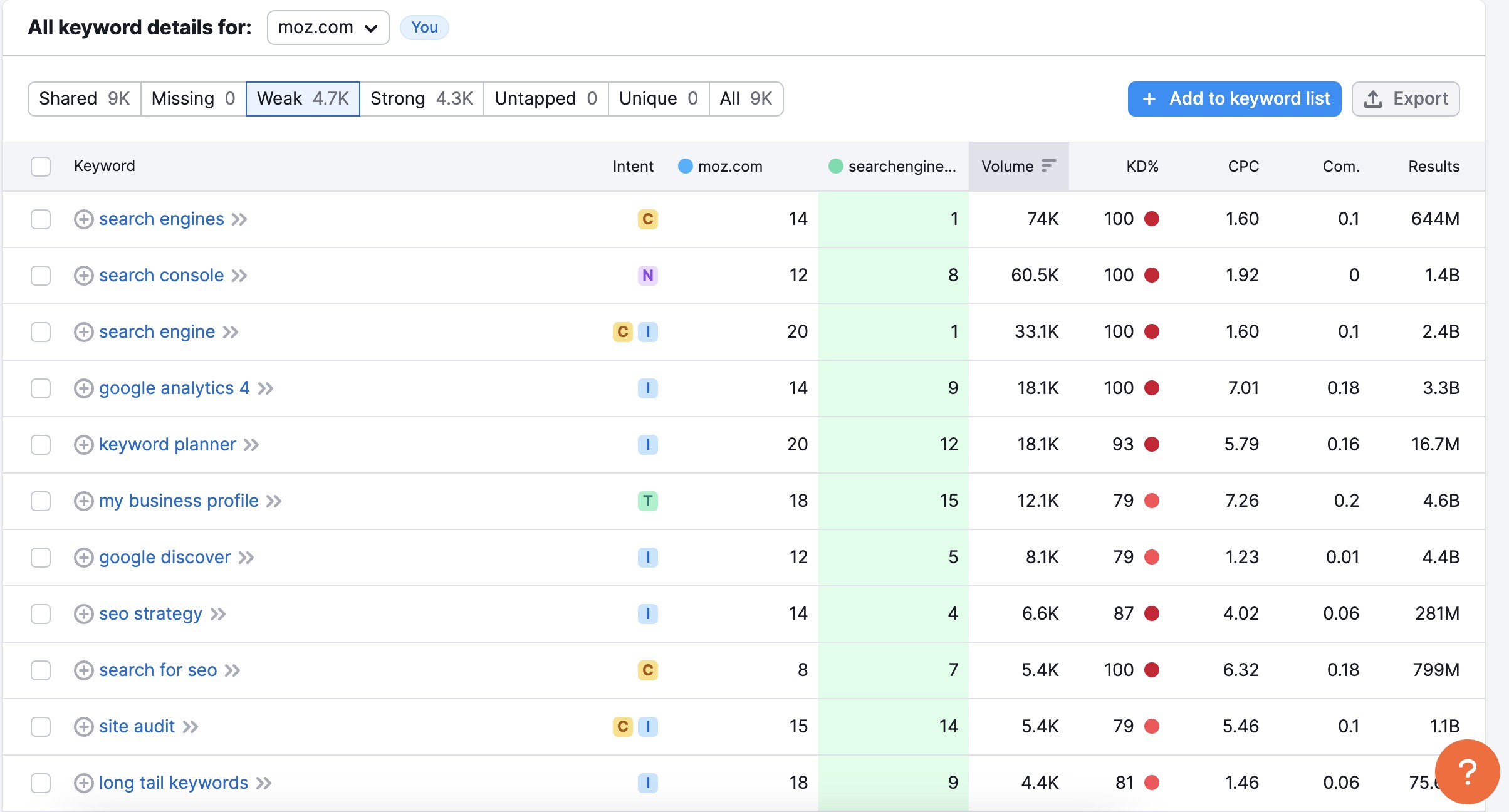Click plus icon next to 'keyword planner'
1509x812 pixels.
tap(83, 445)
